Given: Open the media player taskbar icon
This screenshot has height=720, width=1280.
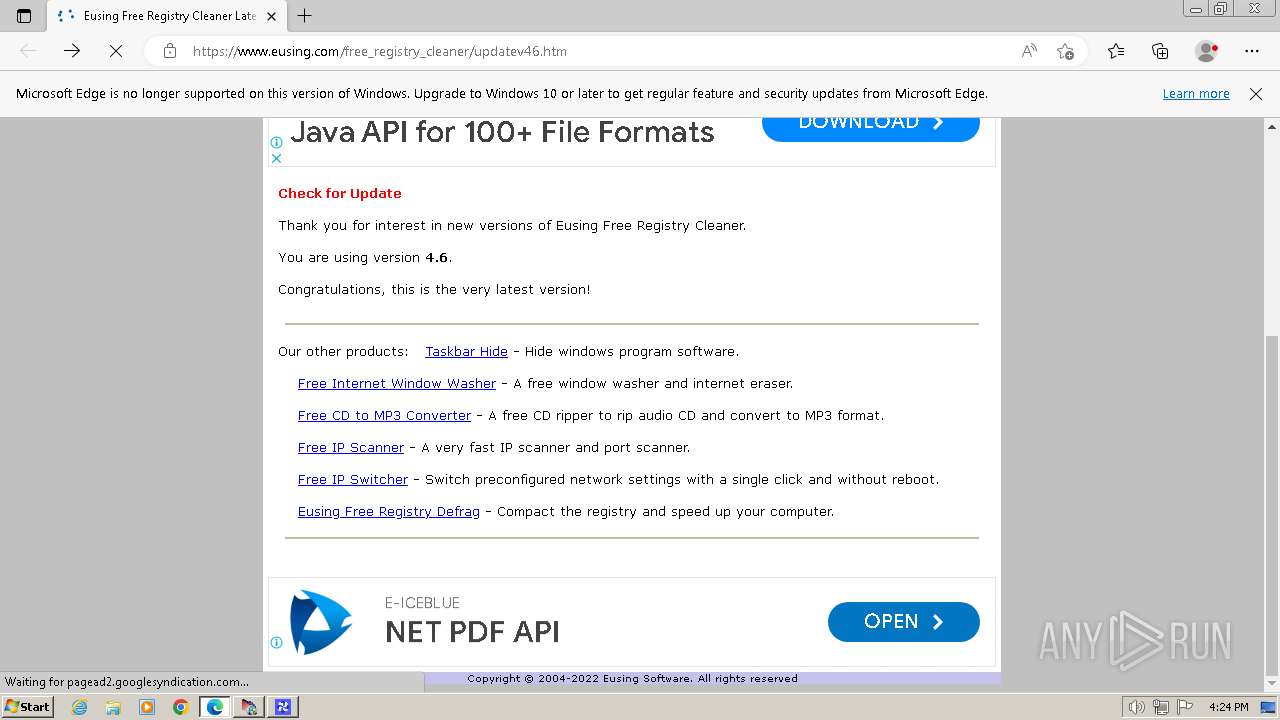Looking at the screenshot, I should point(147,707).
